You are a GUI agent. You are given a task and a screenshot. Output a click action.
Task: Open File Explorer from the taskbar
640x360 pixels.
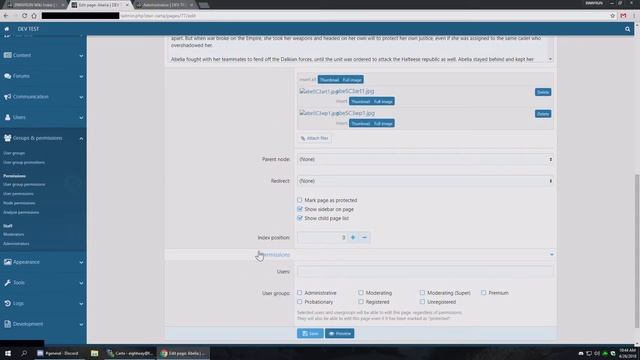coord(94,353)
